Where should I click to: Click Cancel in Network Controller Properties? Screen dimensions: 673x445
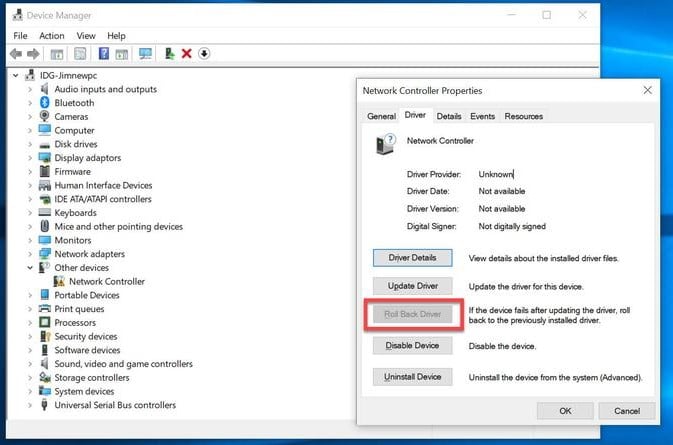[x=627, y=411]
